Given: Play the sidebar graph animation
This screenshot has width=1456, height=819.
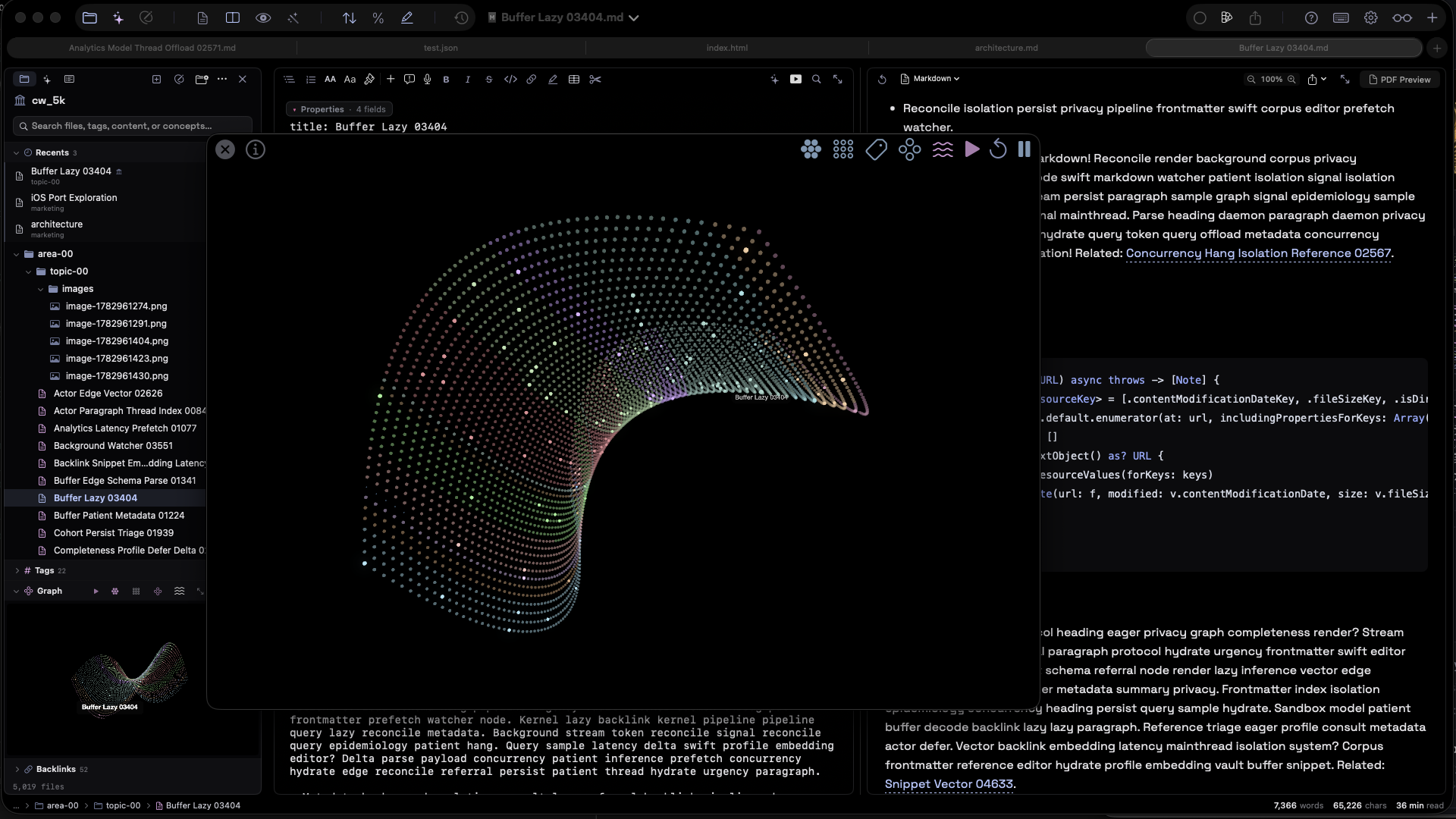Looking at the screenshot, I should point(96,591).
